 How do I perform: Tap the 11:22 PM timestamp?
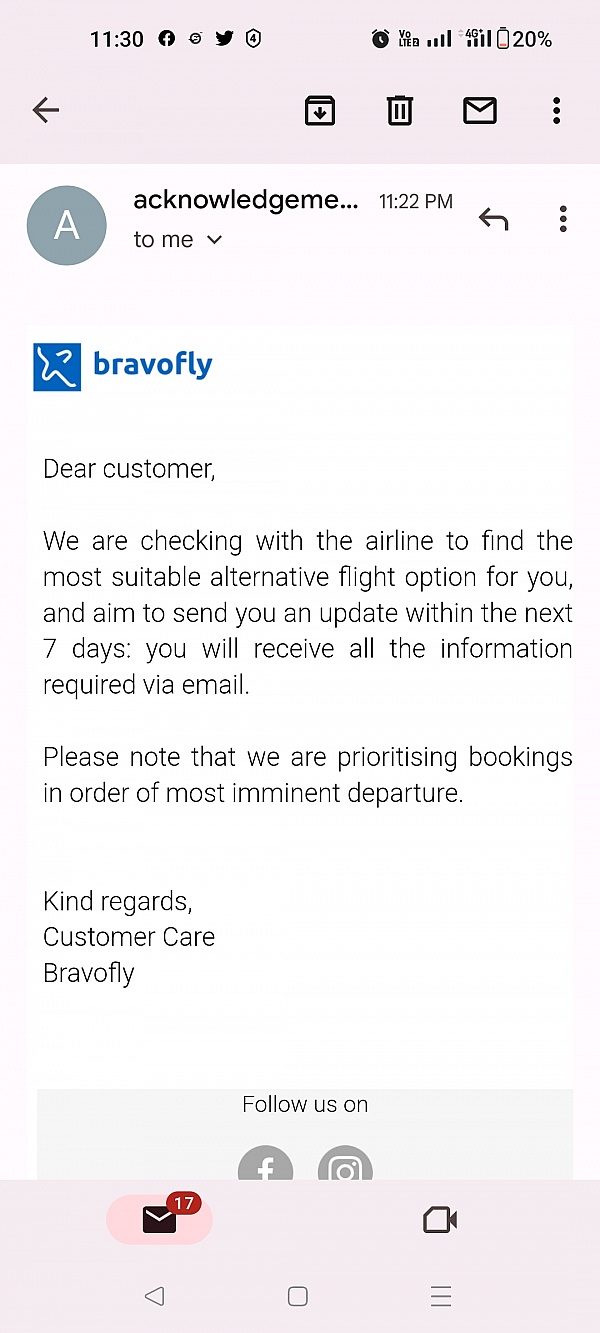(x=415, y=202)
